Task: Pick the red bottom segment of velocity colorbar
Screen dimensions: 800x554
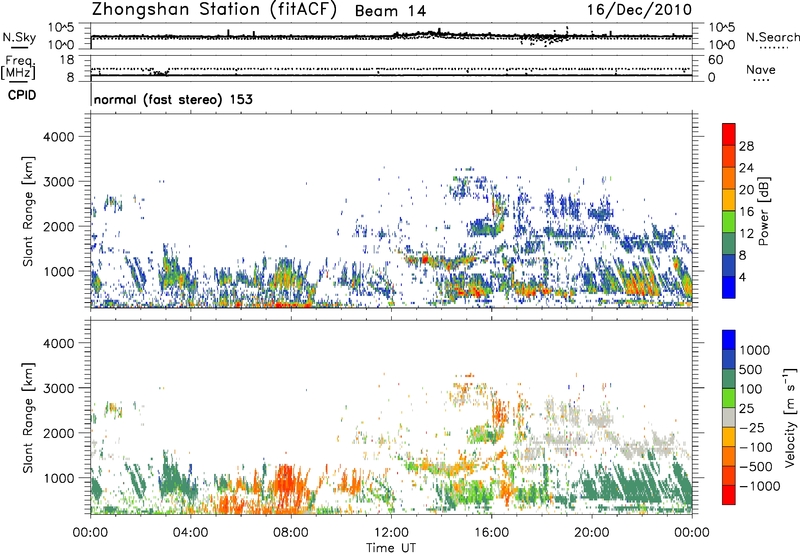Action: tap(729, 495)
